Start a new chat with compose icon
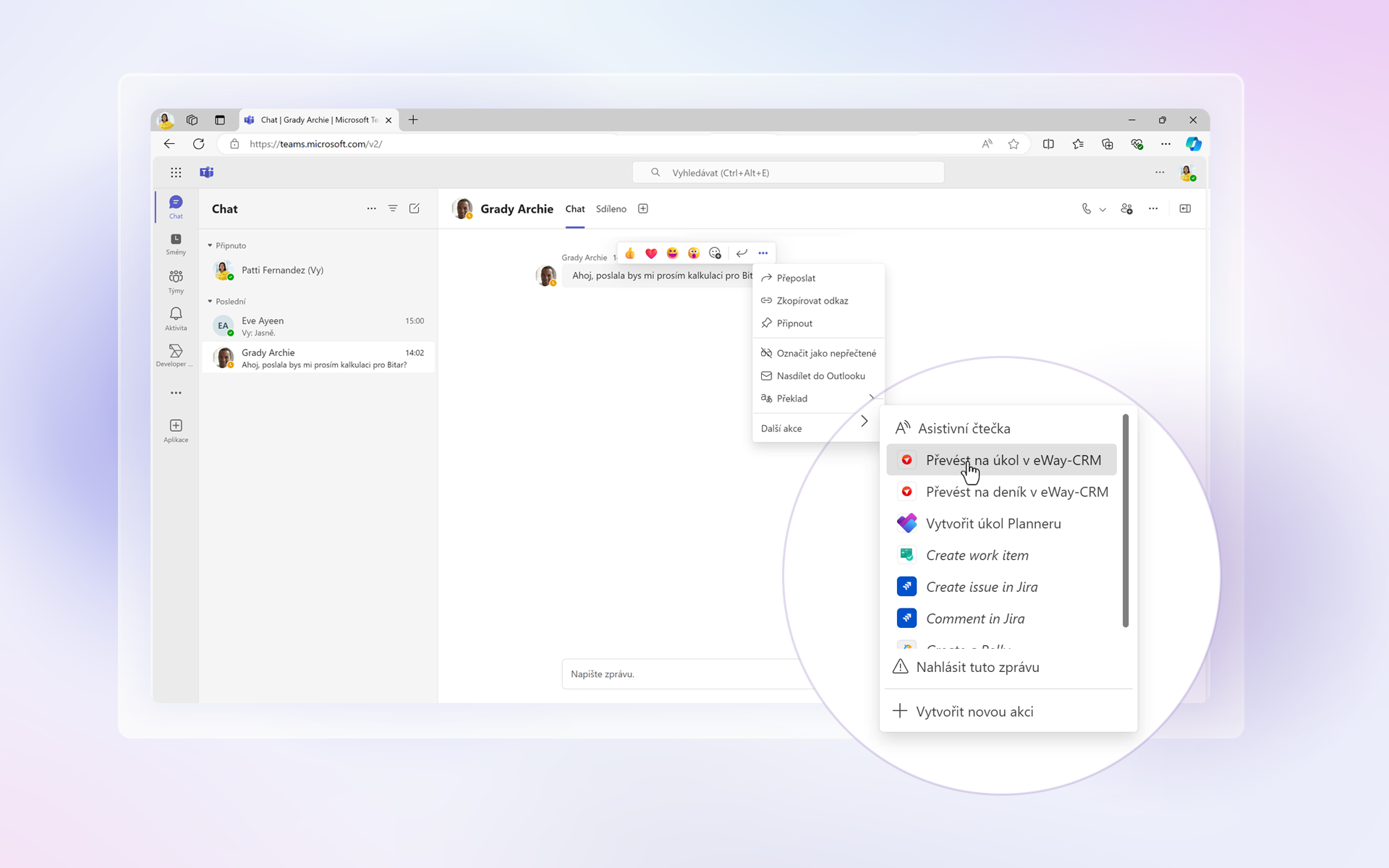The width and height of the screenshot is (1389, 868). click(x=415, y=208)
